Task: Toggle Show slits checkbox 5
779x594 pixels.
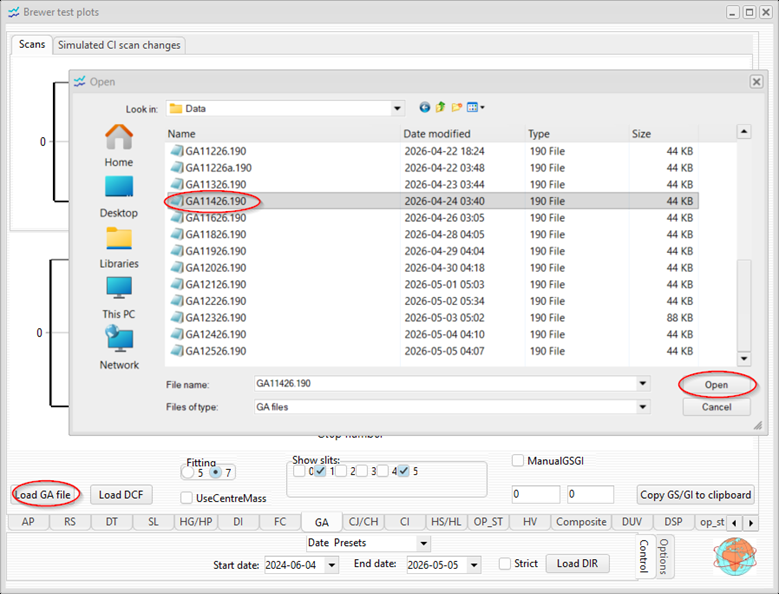Action: (x=403, y=471)
